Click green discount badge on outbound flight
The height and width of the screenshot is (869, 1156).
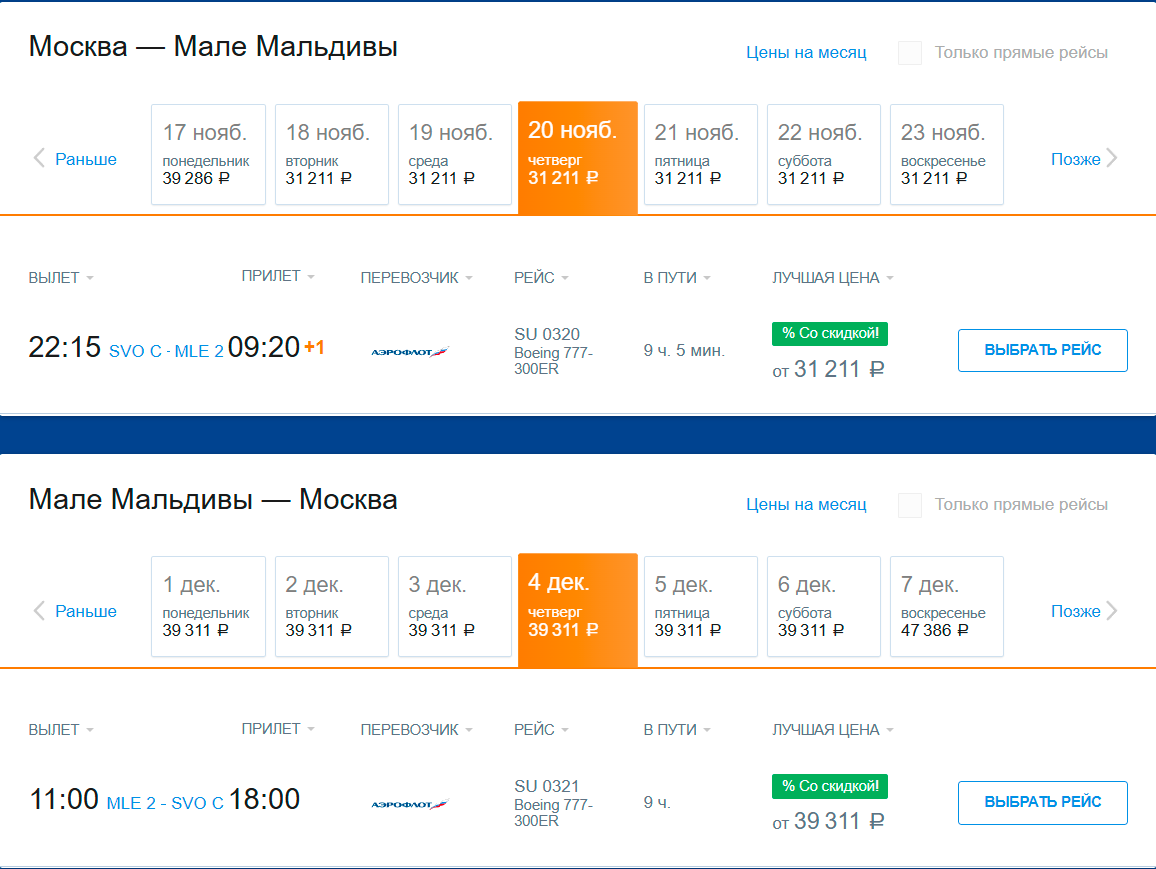click(830, 334)
